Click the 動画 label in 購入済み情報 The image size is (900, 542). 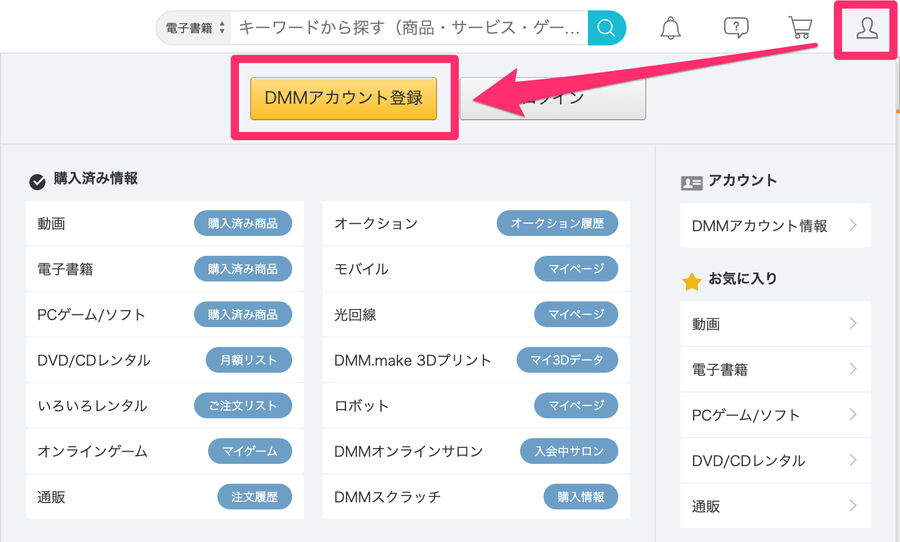[51, 223]
